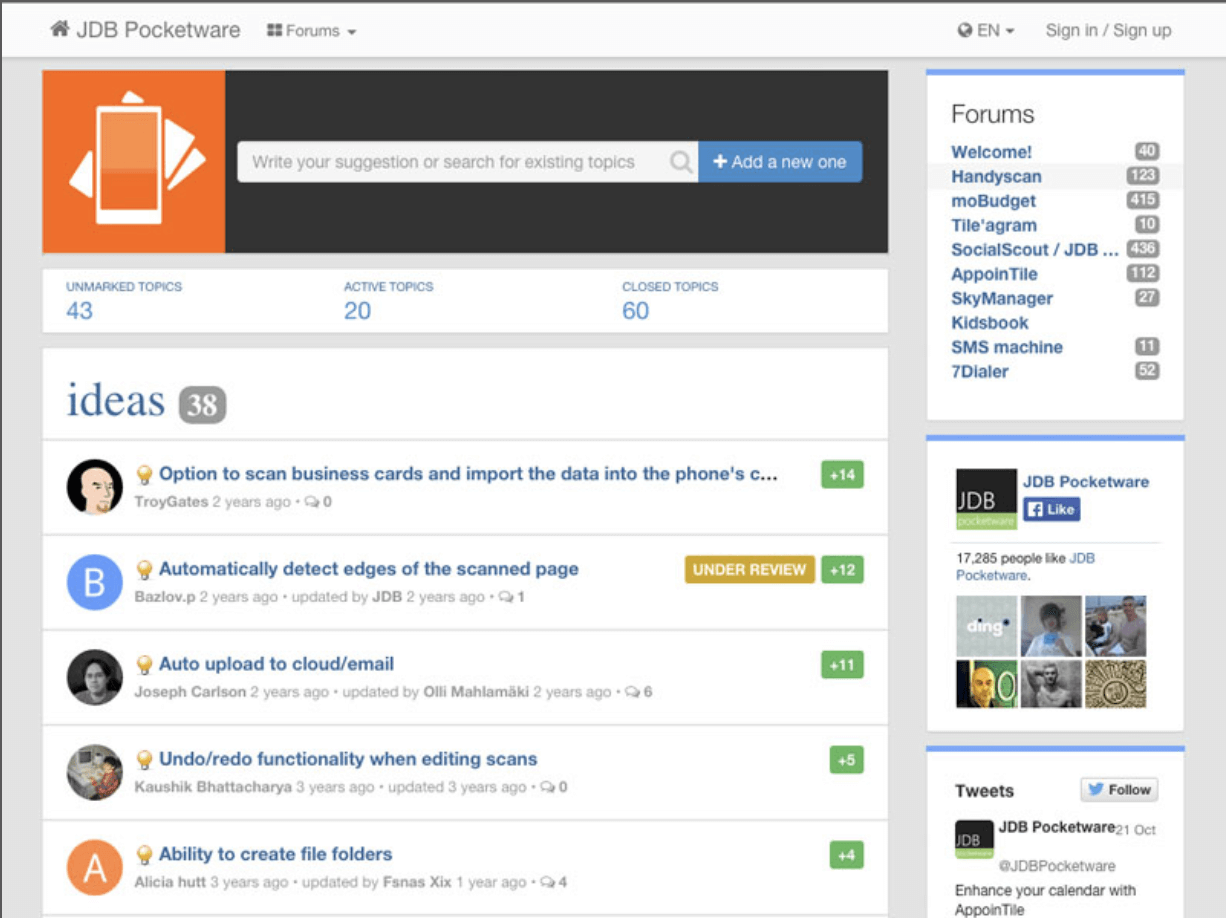The image size is (1226, 918).
Task: Click 'JDB Pocketware' link in Facebook widget
Action: 1085,482
